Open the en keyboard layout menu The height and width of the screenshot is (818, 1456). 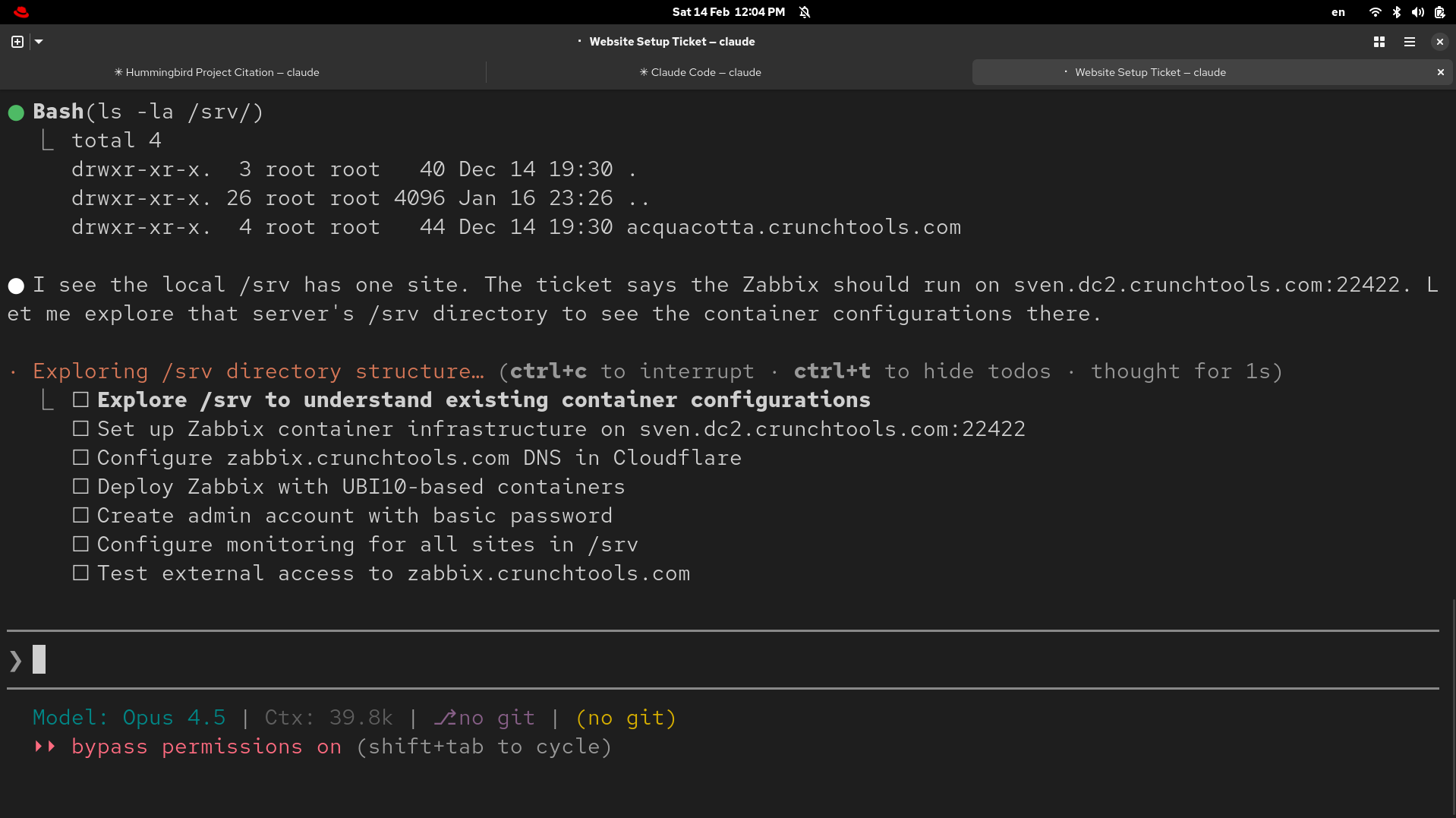coord(1338,11)
